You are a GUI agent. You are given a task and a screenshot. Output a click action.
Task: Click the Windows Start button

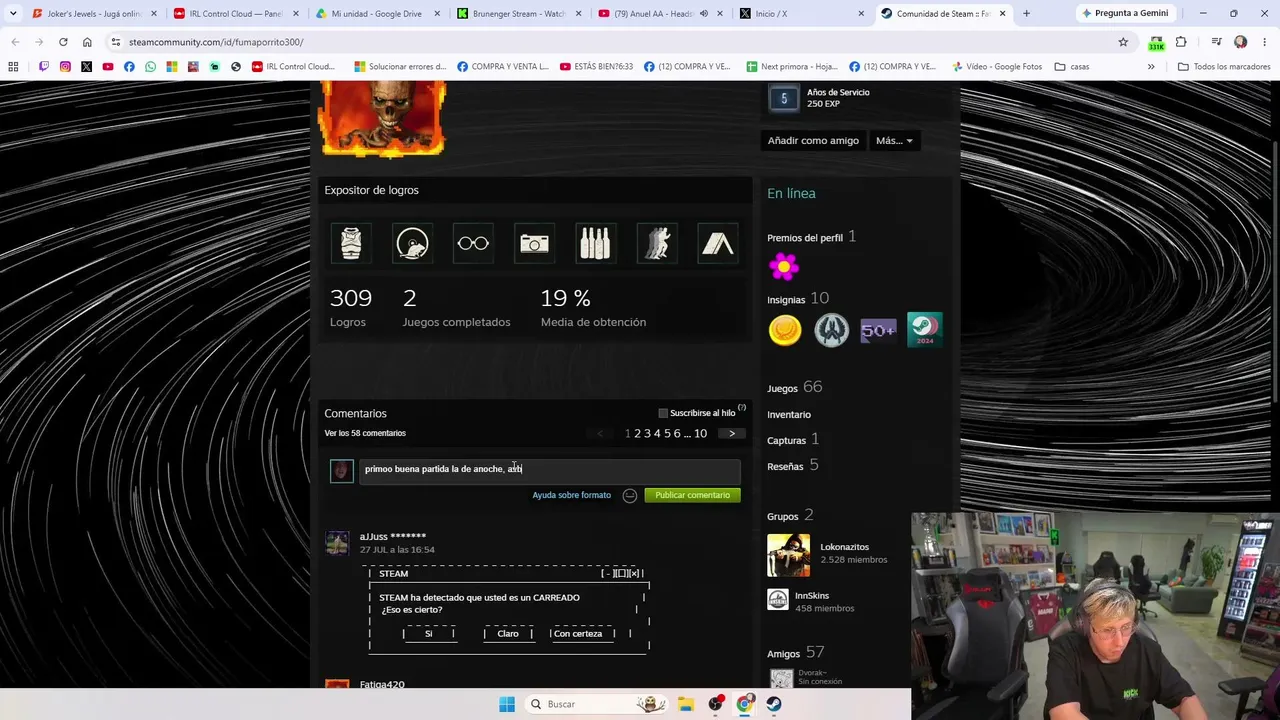click(x=507, y=704)
